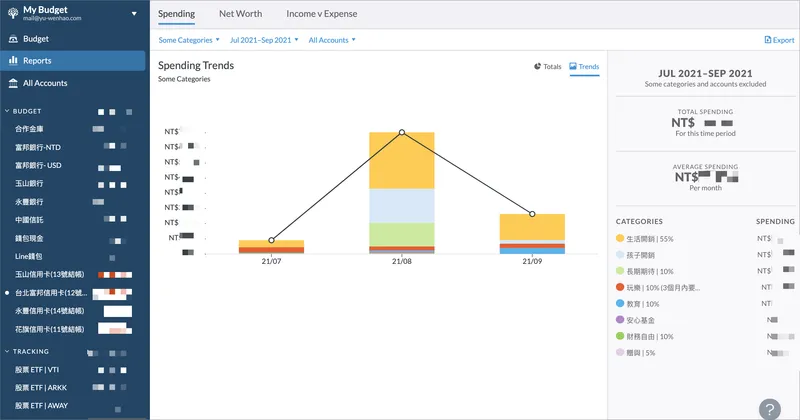Image resolution: width=800 pixels, height=420 pixels.
Task: Click the My Budget tree logo
Action: [12, 12]
